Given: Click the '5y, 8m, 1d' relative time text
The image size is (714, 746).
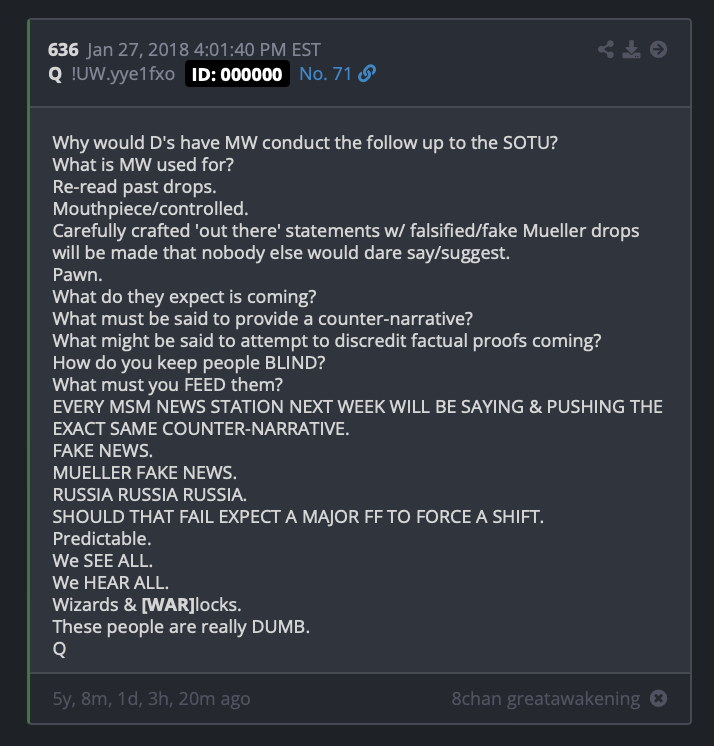Looking at the screenshot, I should pos(151,698).
